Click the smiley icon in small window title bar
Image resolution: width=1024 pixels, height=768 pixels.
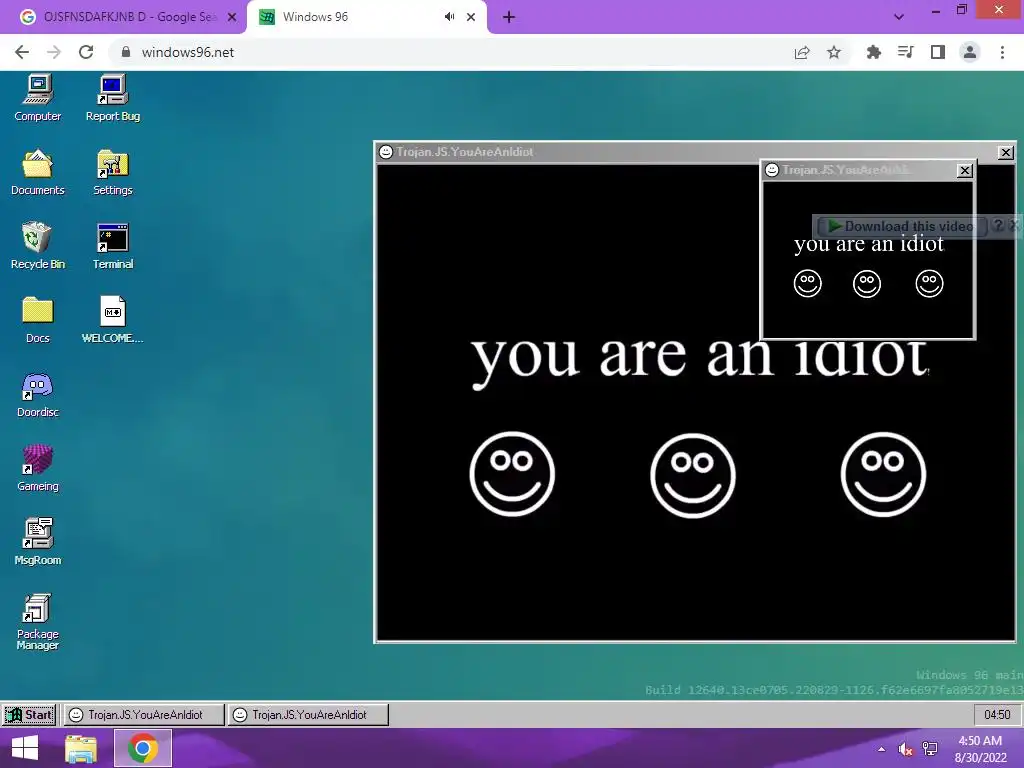coord(772,170)
